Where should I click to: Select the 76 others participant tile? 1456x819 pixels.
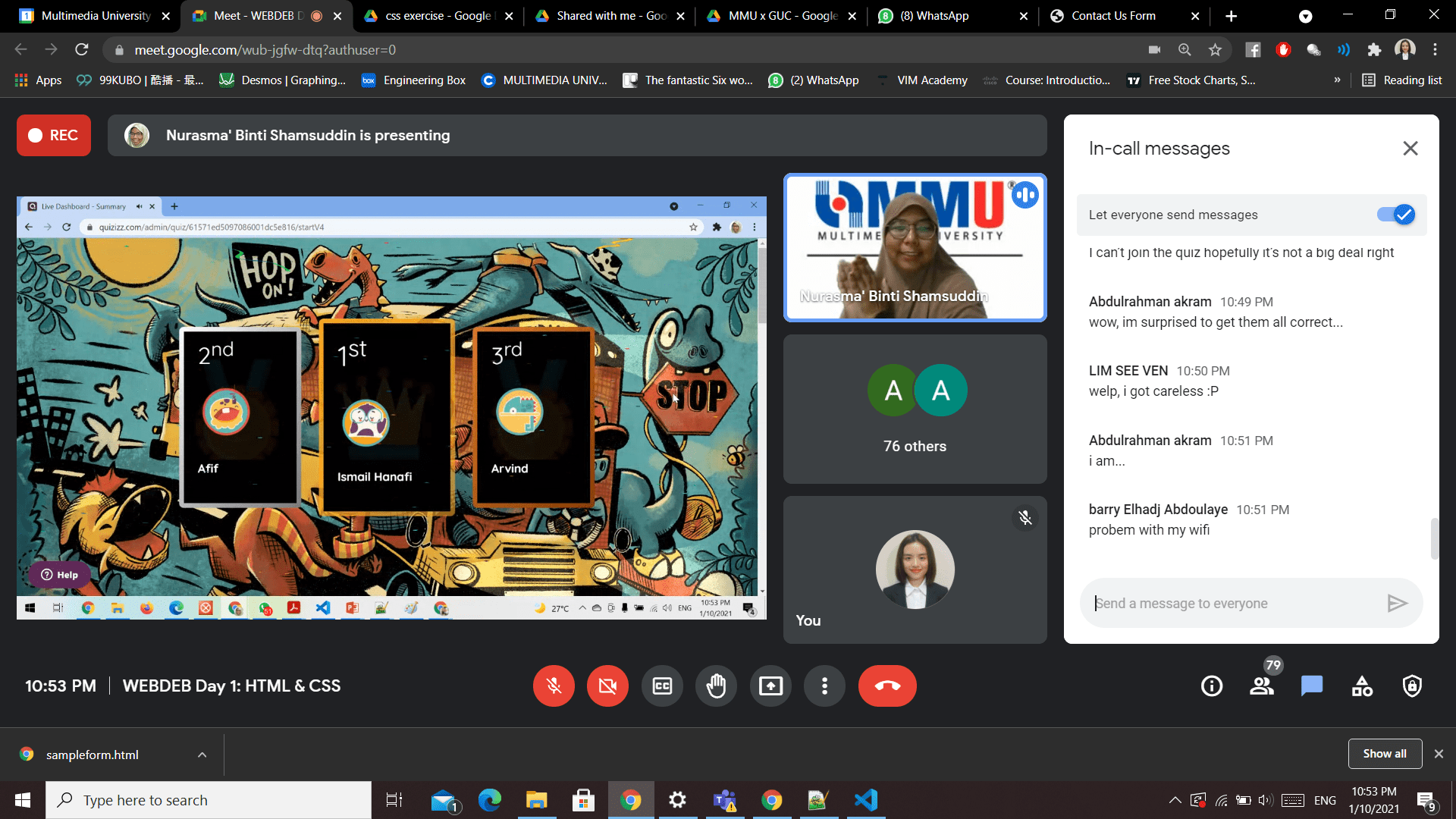[x=915, y=409]
